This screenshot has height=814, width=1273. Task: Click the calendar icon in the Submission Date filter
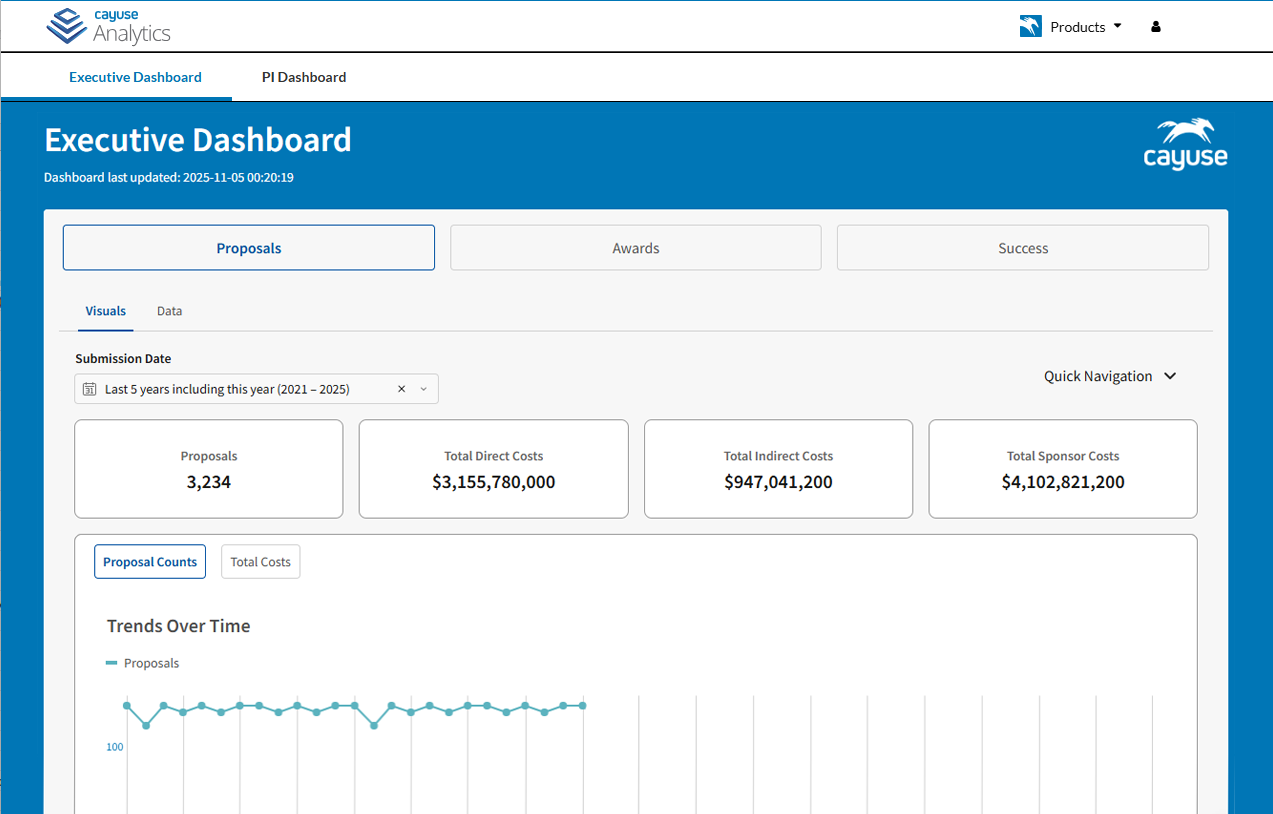[x=91, y=389]
